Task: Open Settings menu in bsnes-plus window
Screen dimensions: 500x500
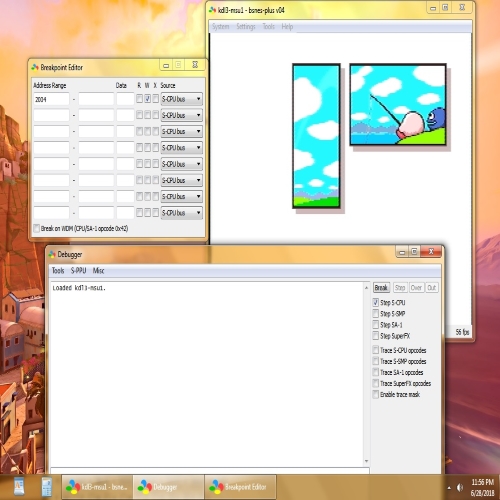Action: click(246, 26)
